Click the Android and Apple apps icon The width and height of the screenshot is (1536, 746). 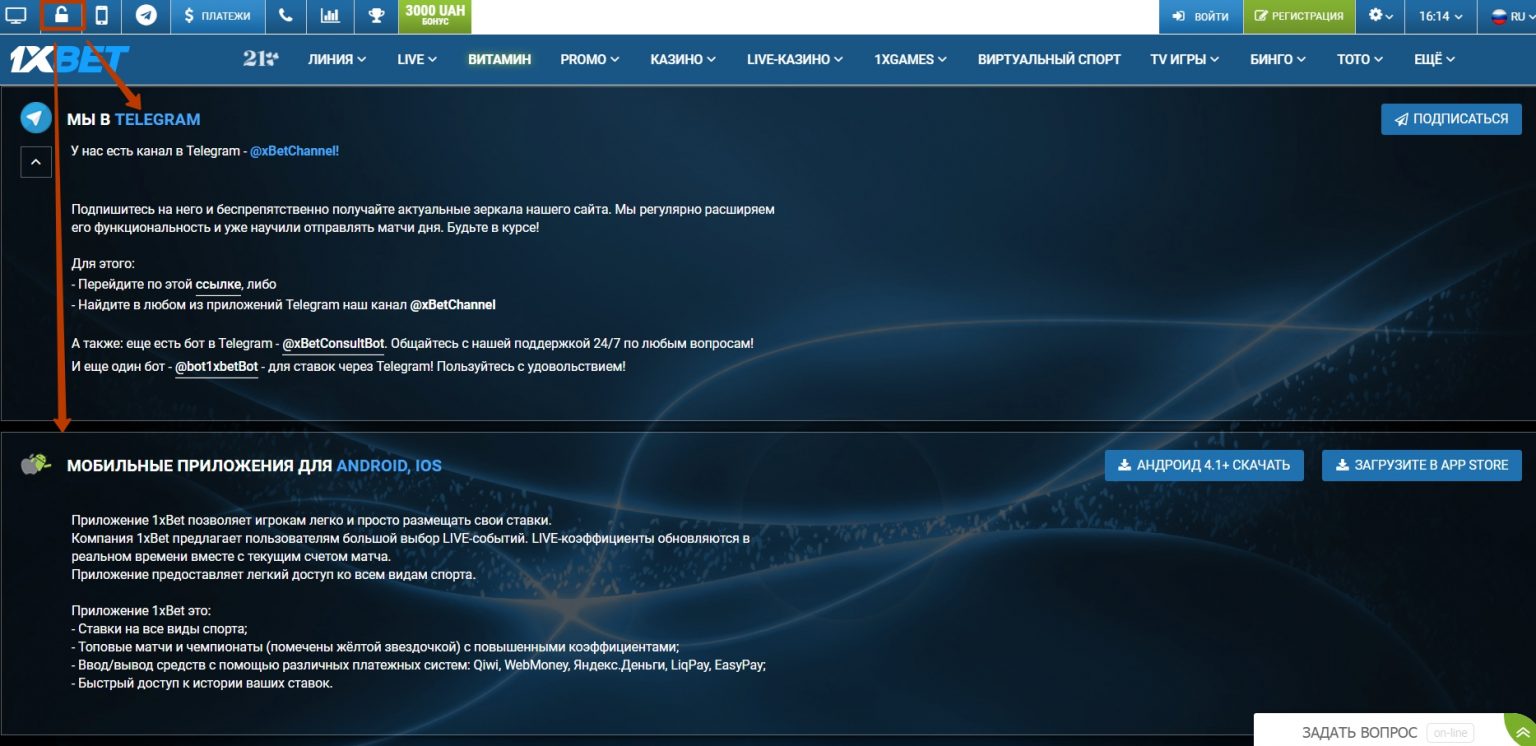[35, 464]
